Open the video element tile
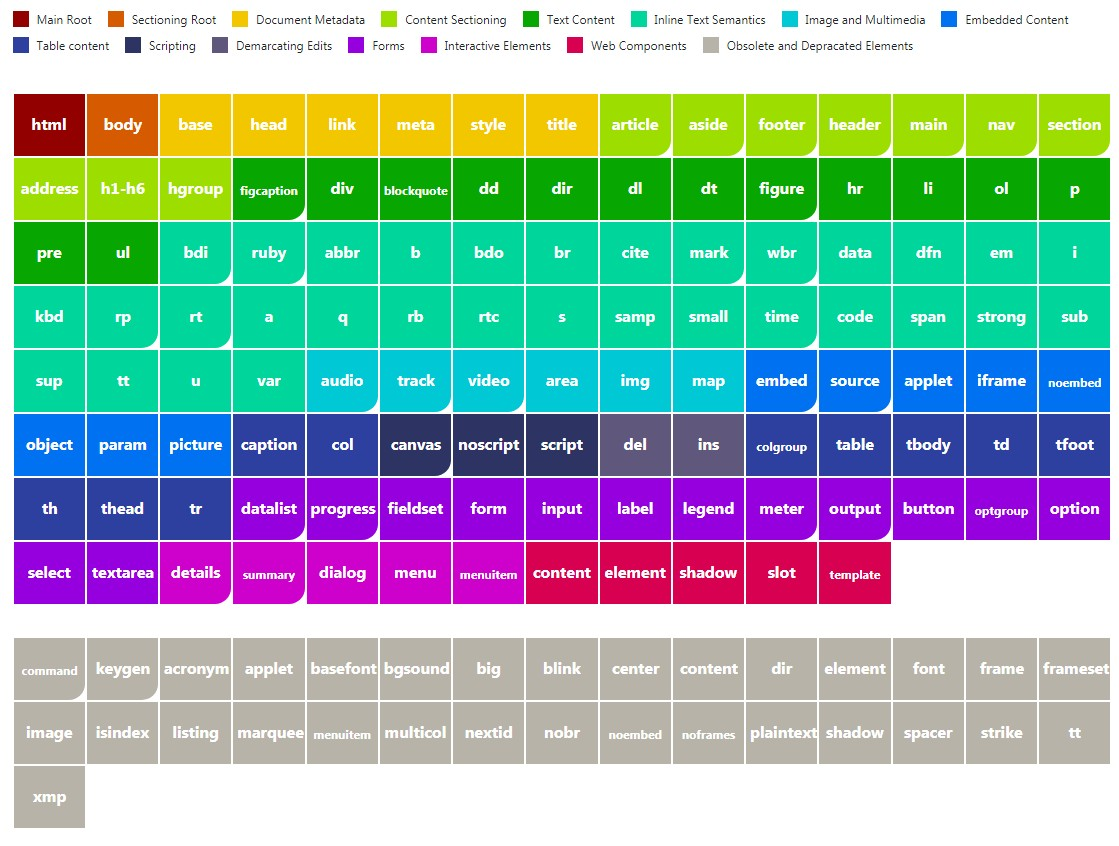Screen dimensions: 1119x846 tap(488, 381)
